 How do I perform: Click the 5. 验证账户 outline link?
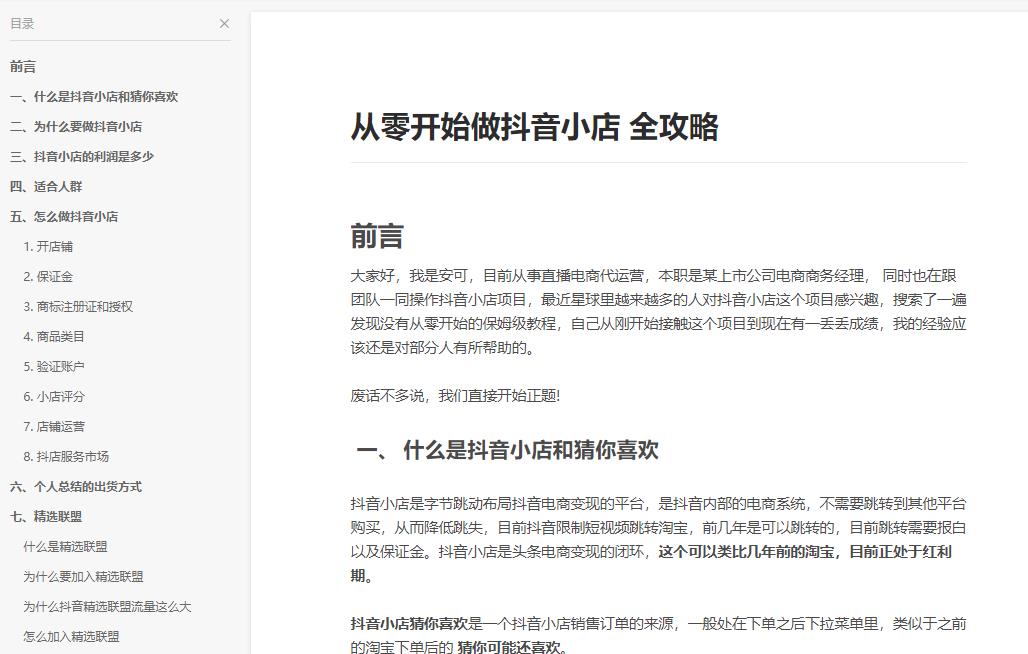[54, 367]
